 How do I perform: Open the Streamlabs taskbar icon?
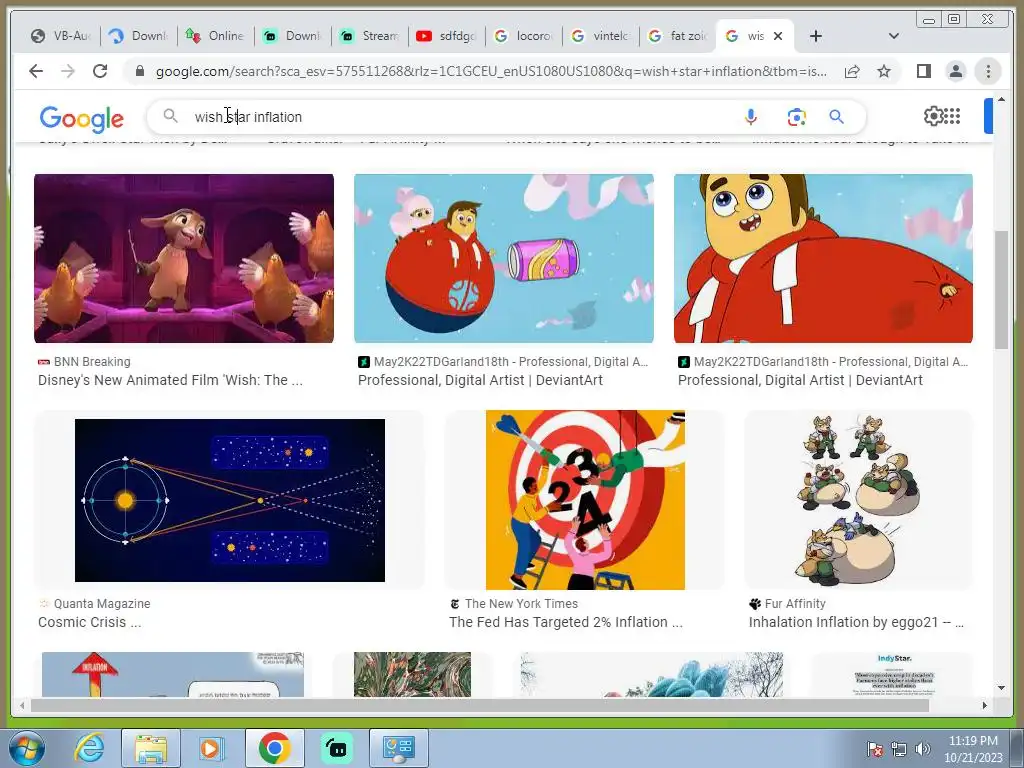337,748
